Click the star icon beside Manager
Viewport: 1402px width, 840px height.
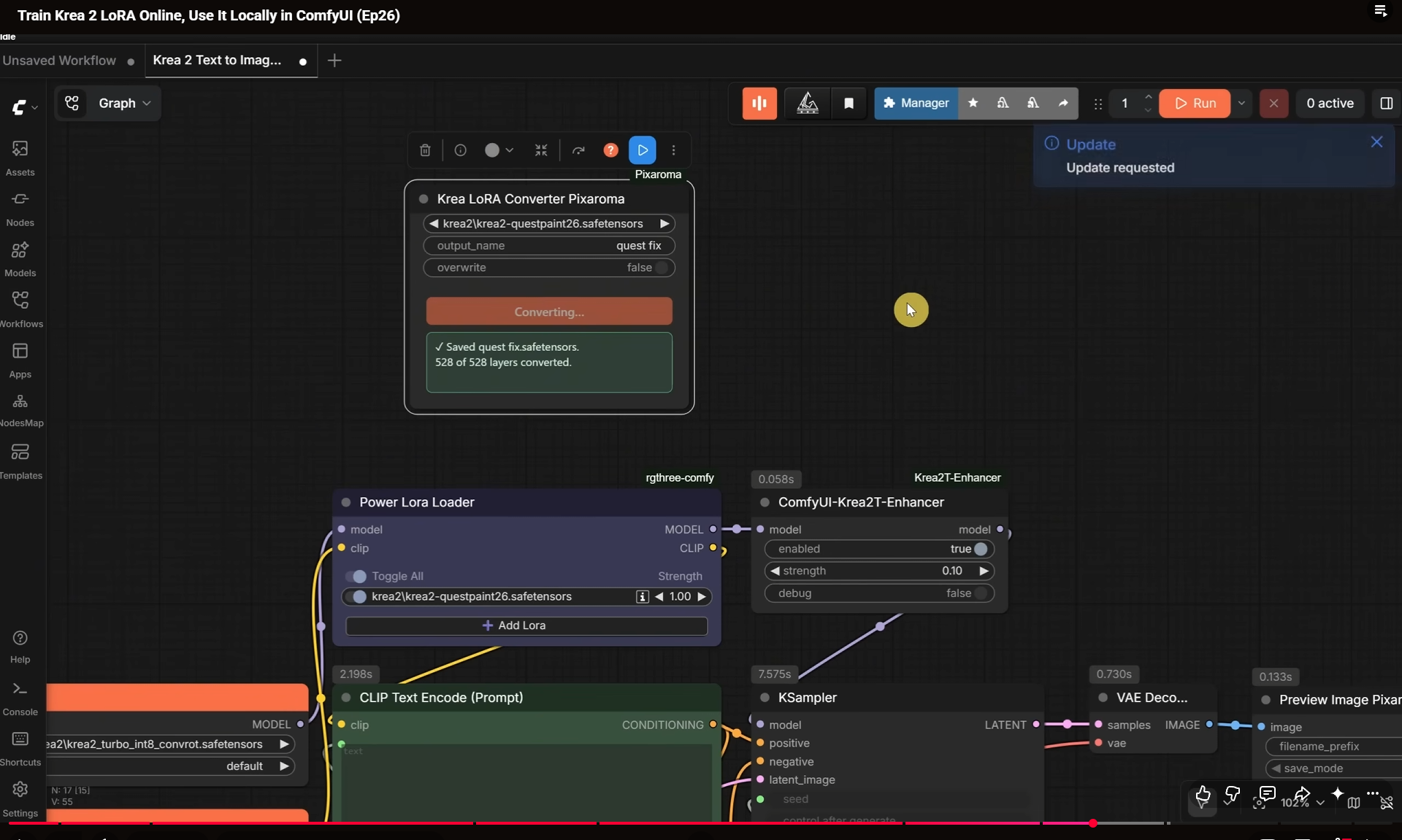973,104
